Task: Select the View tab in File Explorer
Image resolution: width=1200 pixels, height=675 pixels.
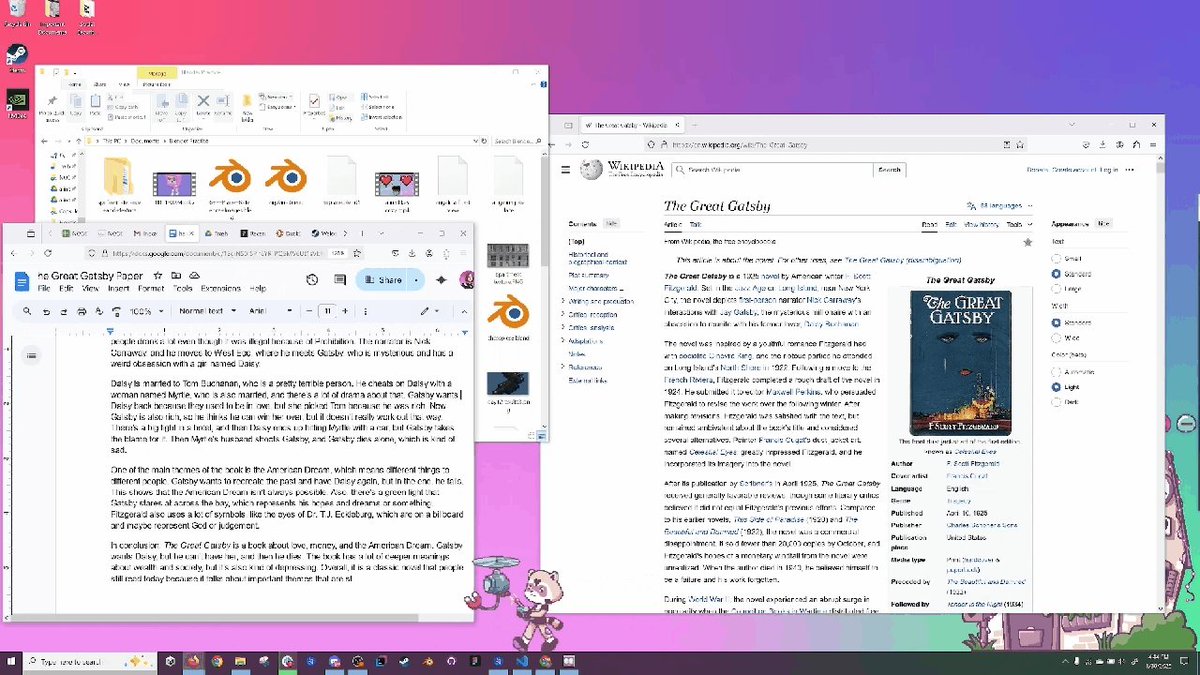Action: point(124,84)
